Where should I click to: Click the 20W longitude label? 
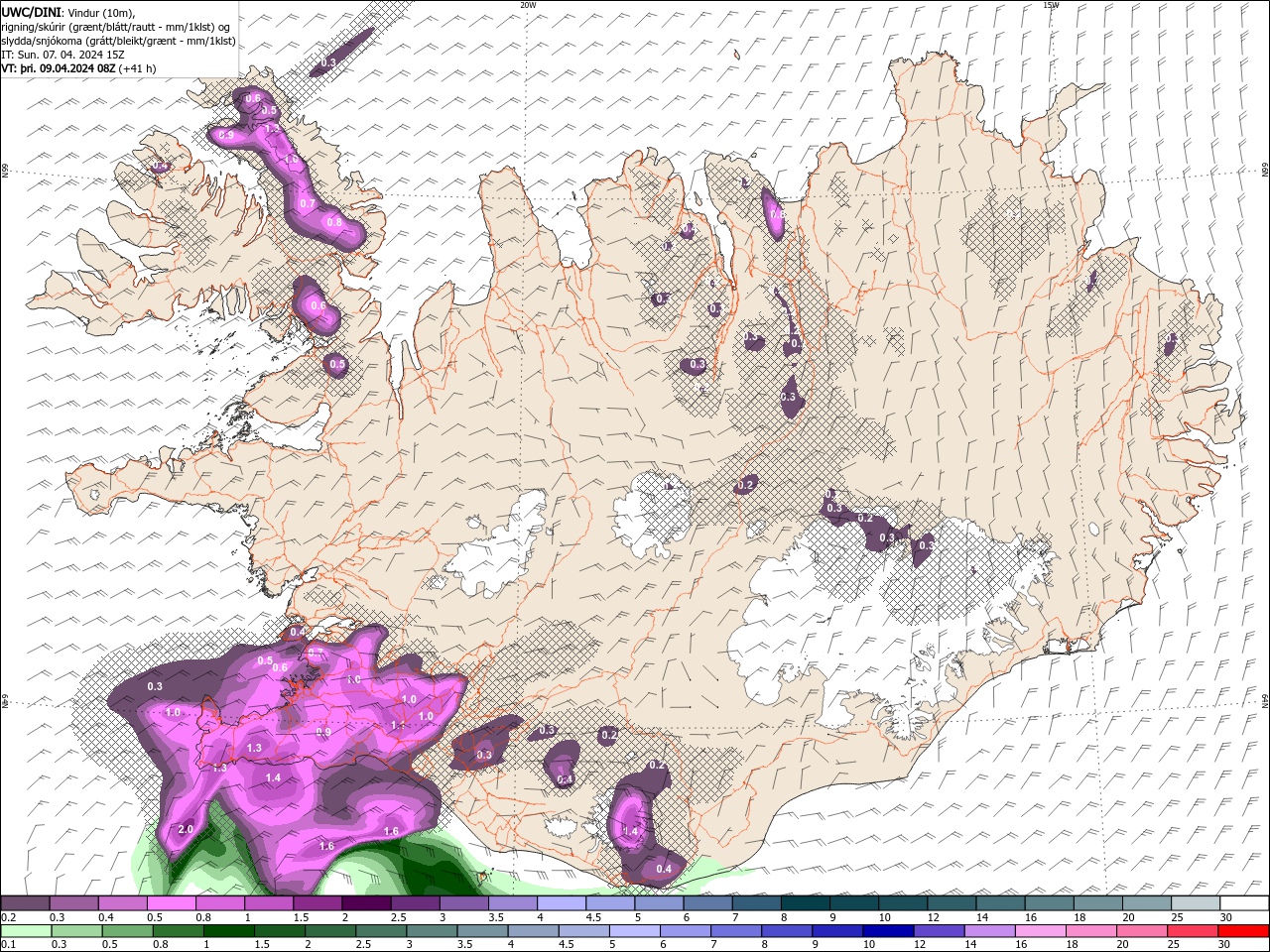pos(527,5)
